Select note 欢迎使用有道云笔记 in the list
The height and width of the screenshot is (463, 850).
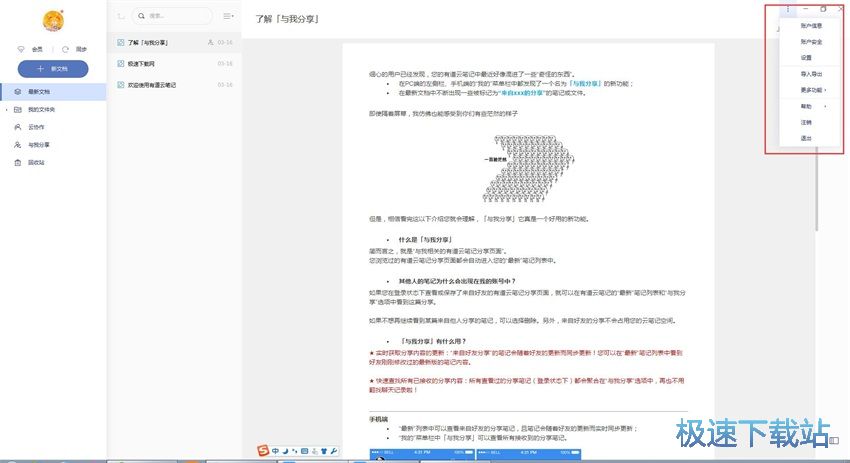point(175,85)
